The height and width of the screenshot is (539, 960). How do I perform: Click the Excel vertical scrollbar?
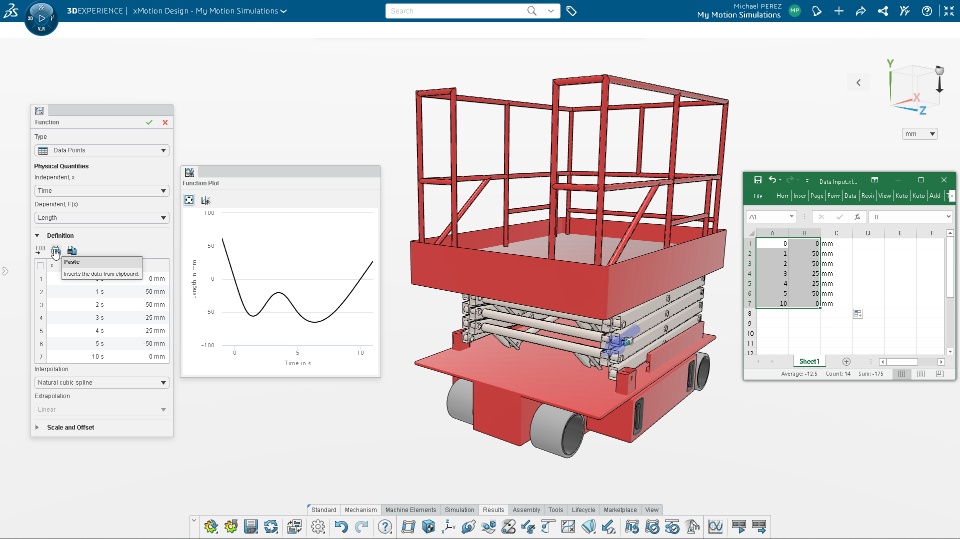point(950,292)
